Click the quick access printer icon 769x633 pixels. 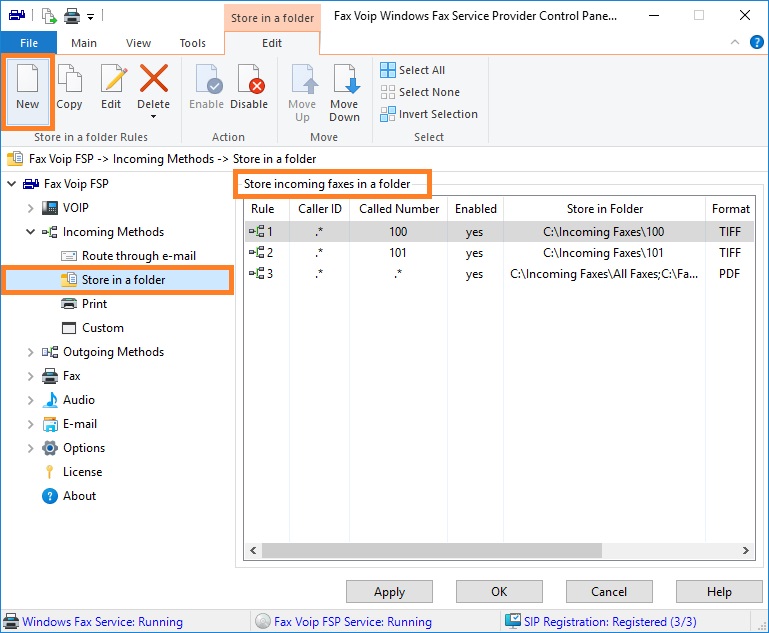coord(72,16)
